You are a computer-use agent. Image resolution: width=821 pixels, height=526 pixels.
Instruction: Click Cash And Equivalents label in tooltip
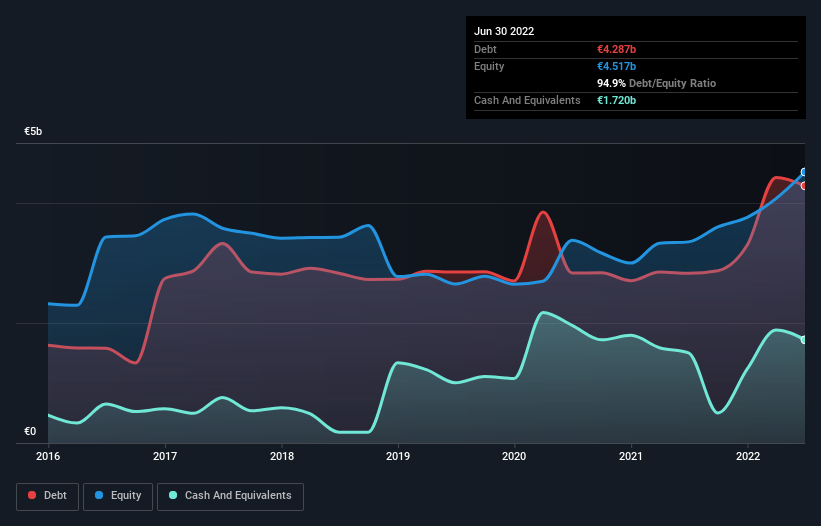527,100
